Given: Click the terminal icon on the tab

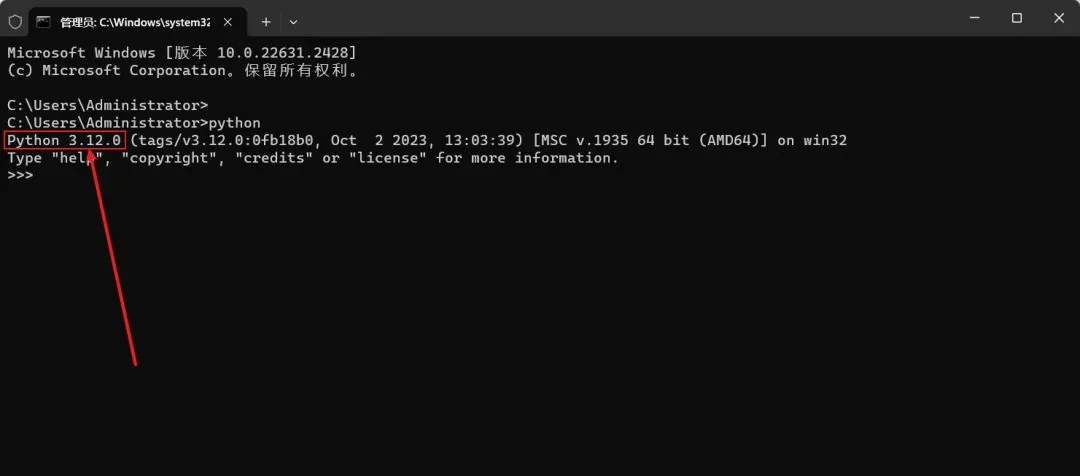Looking at the screenshot, I should tap(43, 21).
